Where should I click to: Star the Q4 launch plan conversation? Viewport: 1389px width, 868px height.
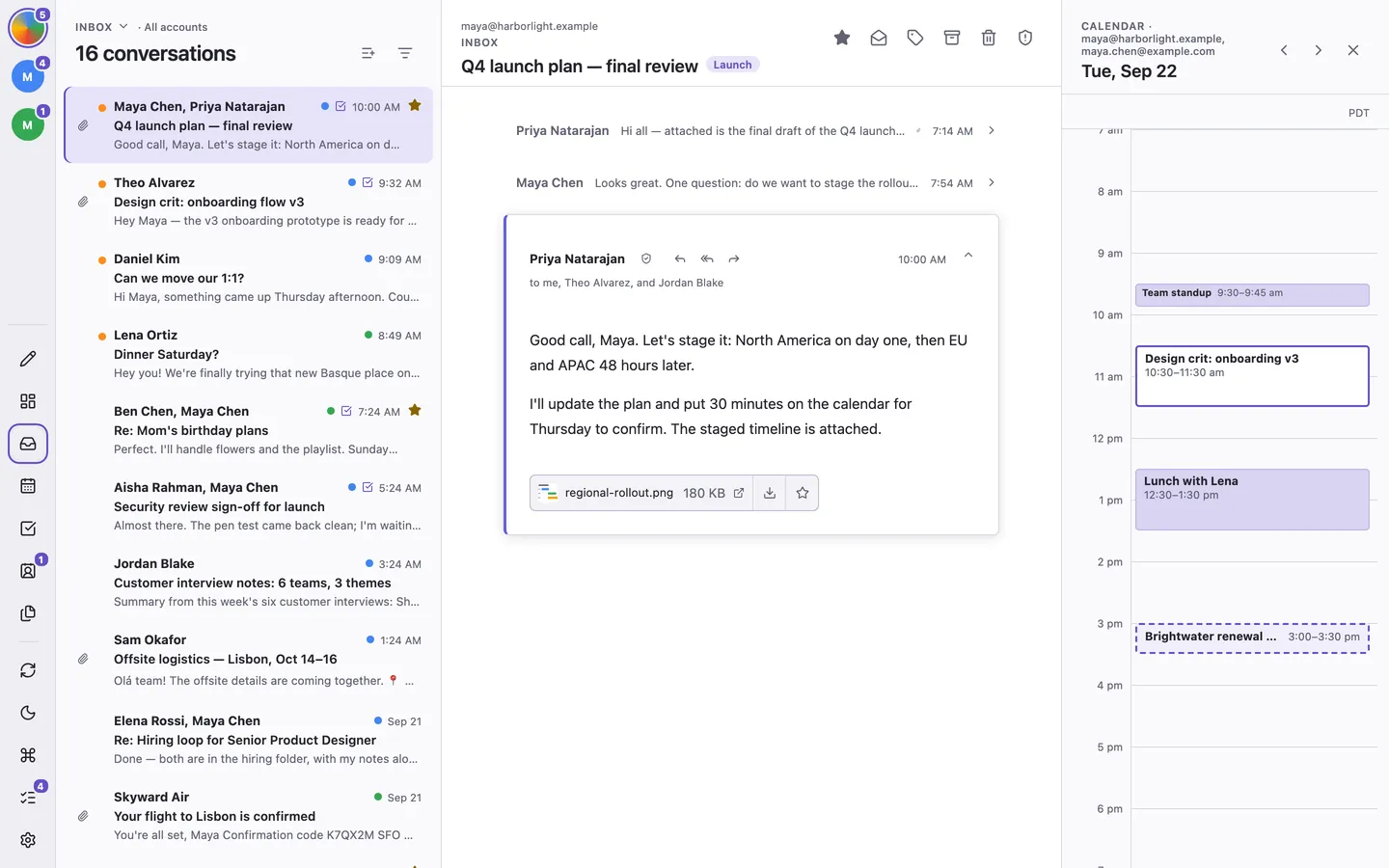click(x=842, y=38)
